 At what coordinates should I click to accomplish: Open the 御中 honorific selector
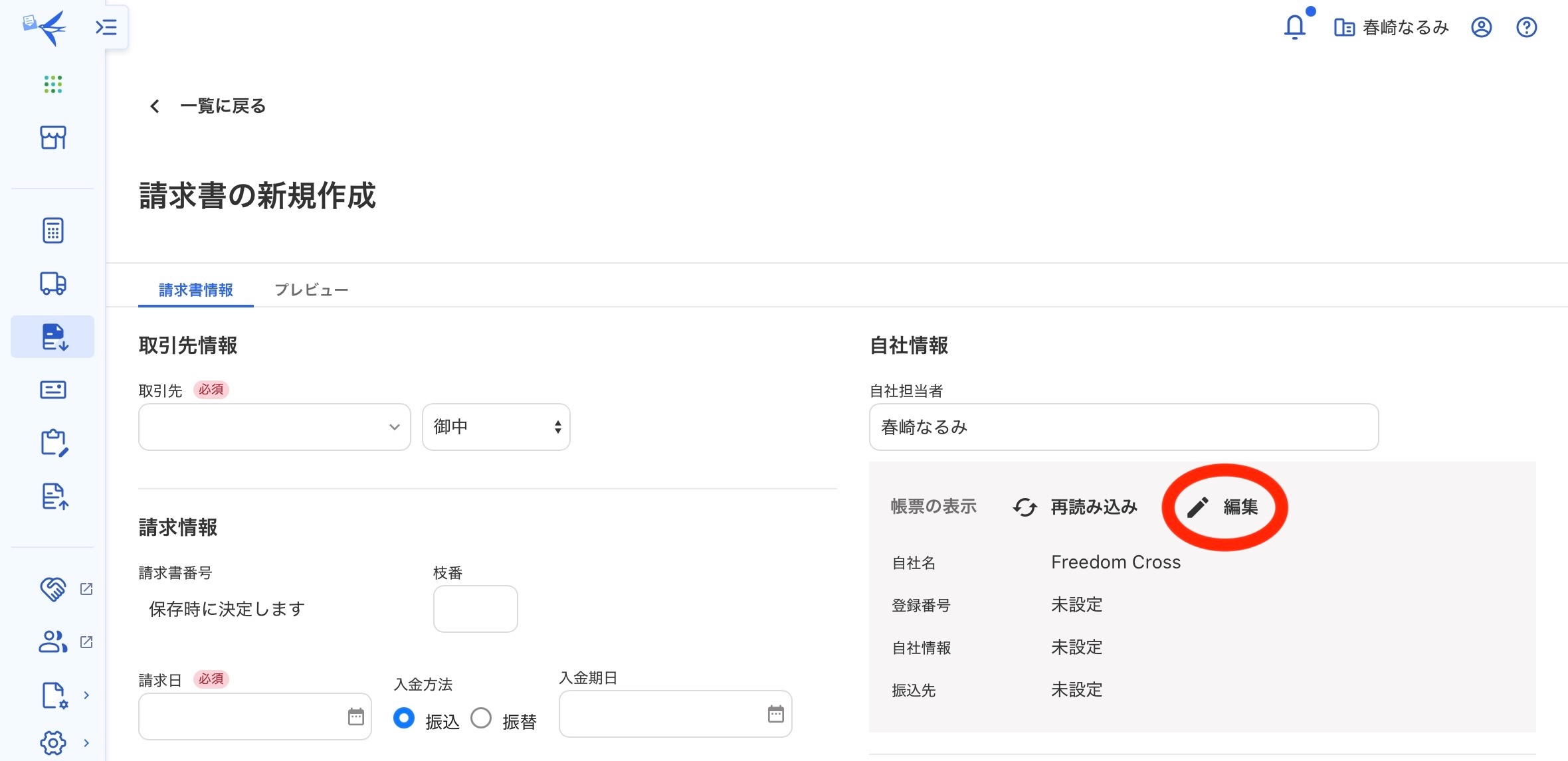pos(496,427)
